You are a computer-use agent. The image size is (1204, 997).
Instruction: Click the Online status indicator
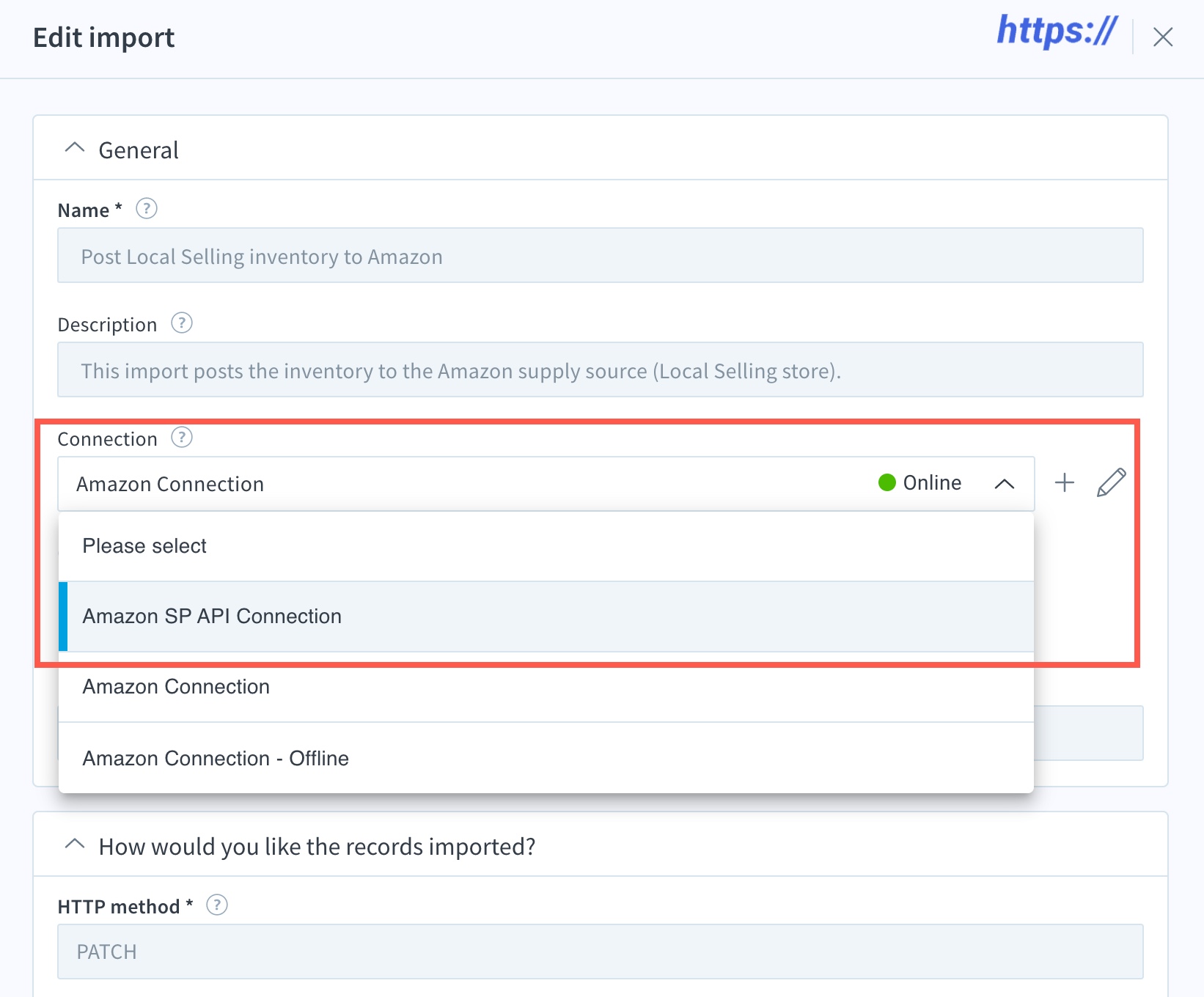[x=919, y=482]
